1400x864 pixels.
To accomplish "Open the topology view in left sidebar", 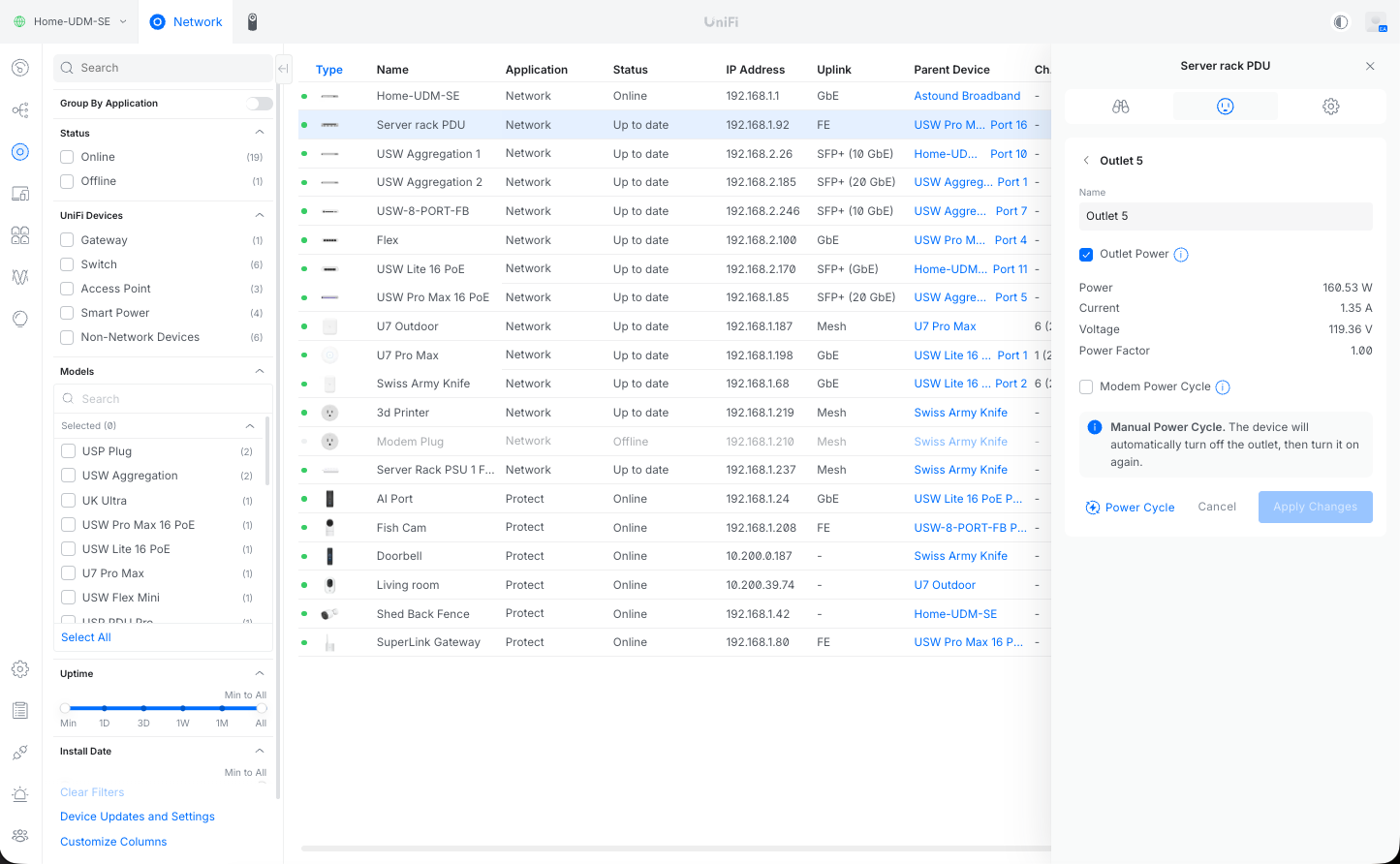I will 20,110.
